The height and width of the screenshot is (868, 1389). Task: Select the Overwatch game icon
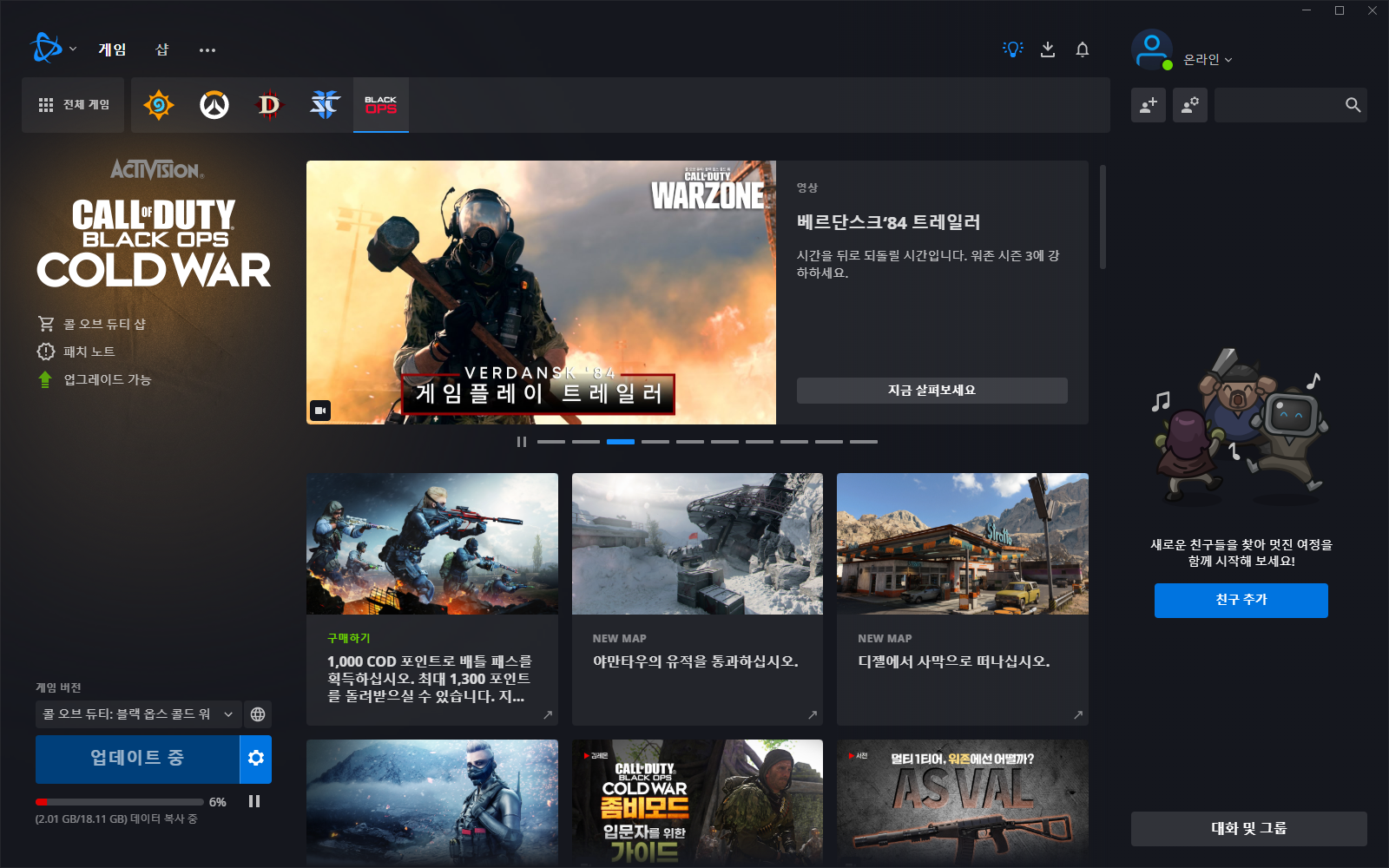[214, 105]
